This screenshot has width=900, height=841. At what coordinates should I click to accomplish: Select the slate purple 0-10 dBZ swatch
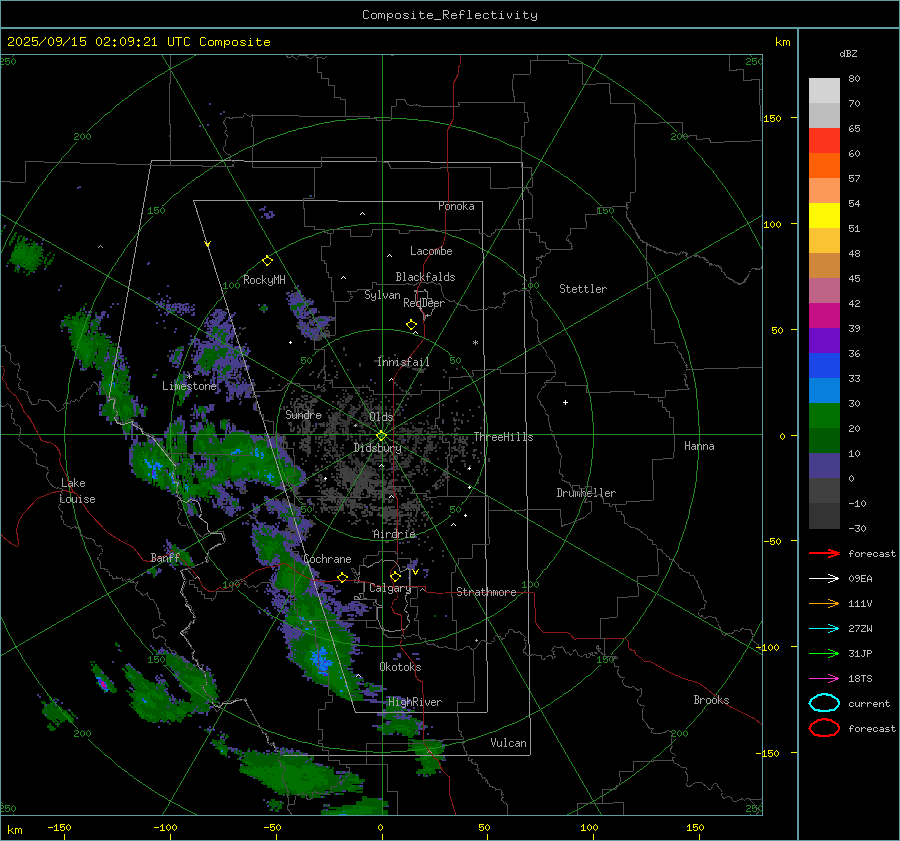pyautogui.click(x=824, y=466)
